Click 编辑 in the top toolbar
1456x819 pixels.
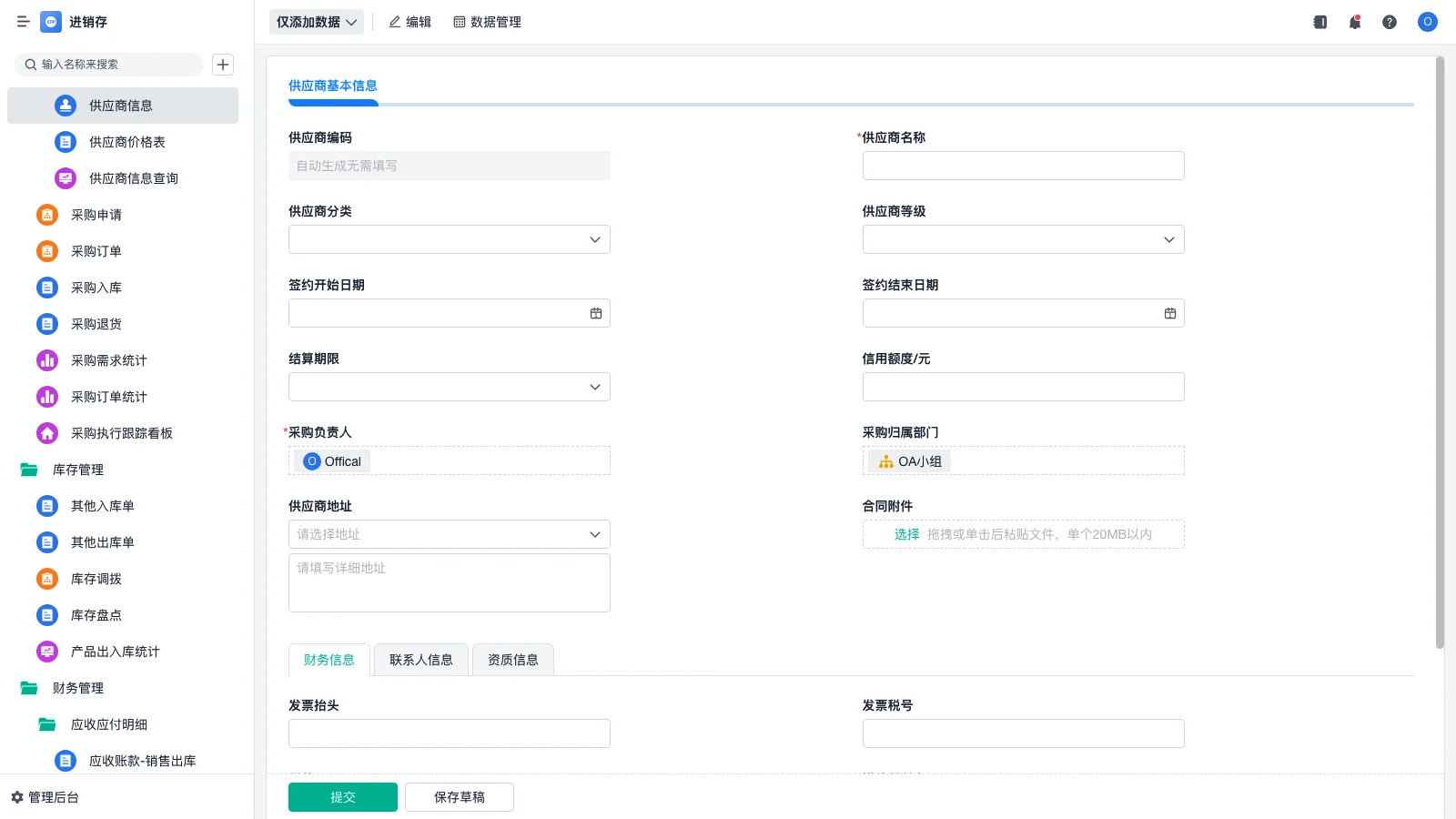409,22
